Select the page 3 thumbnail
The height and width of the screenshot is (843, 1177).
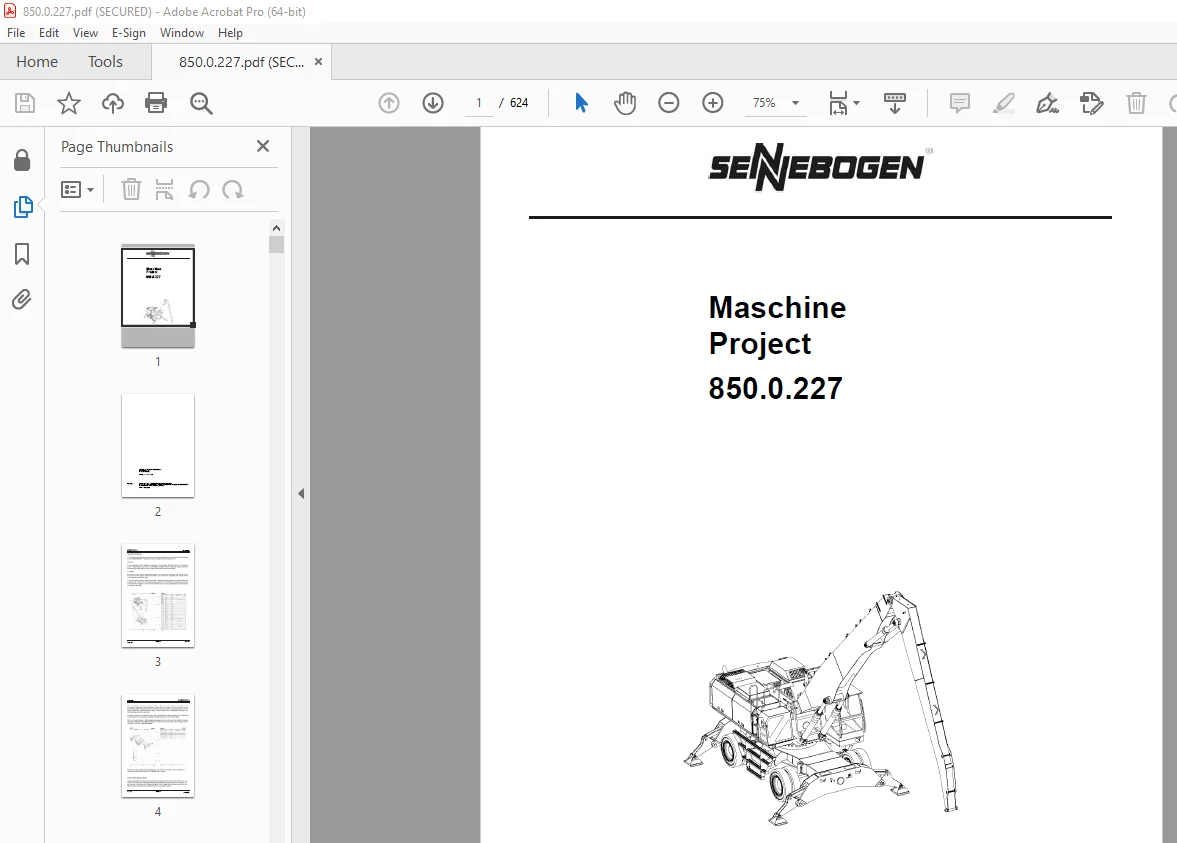coord(158,595)
